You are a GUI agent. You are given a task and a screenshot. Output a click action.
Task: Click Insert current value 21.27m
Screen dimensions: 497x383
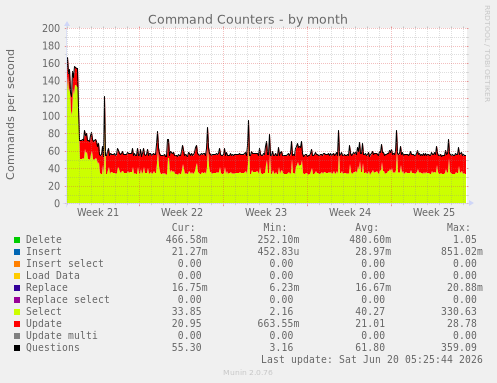pos(189,251)
